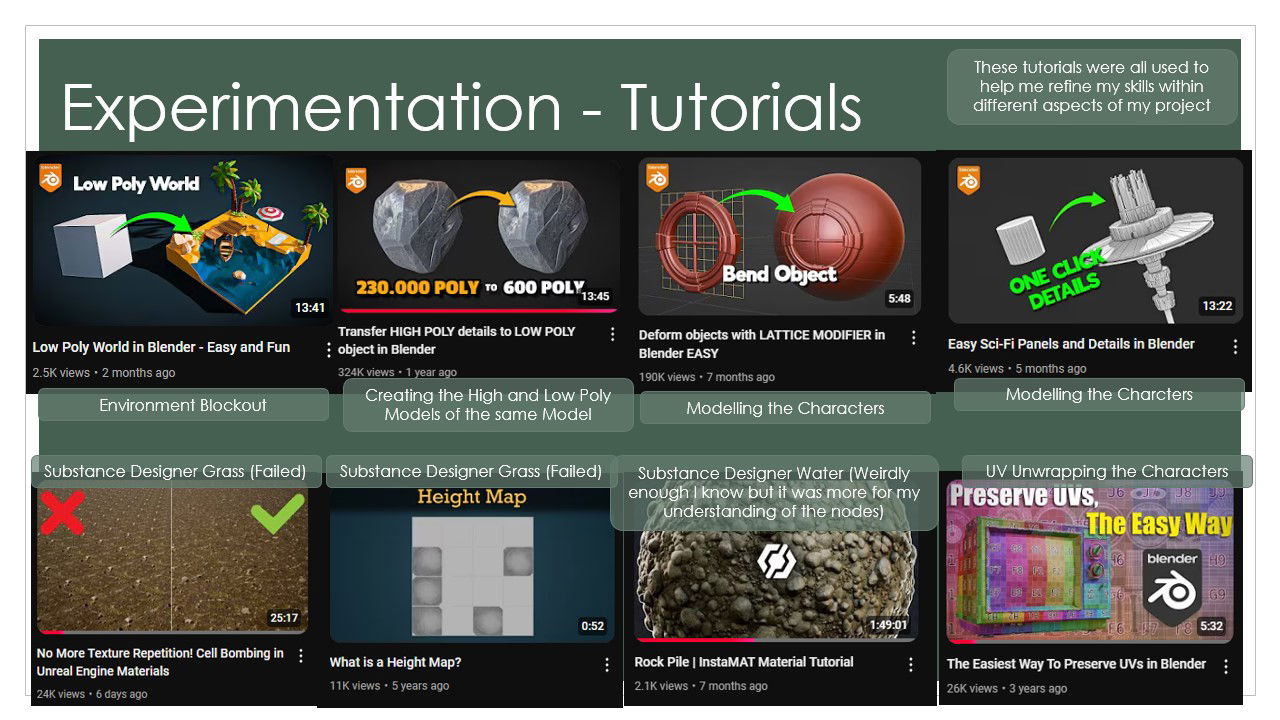Click the Blender logo on Low Poly World thumbnail

(51, 179)
